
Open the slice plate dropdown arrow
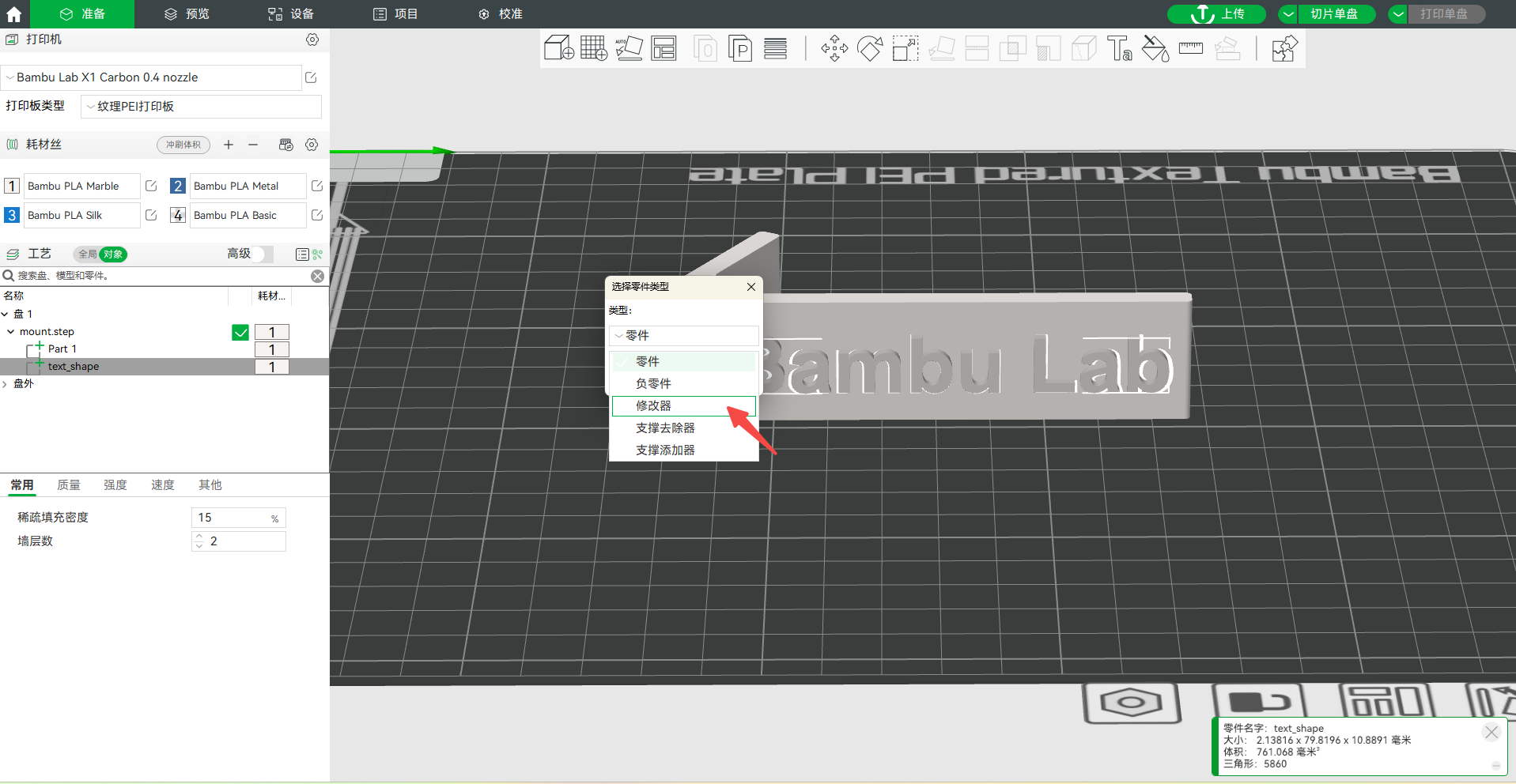click(1288, 14)
